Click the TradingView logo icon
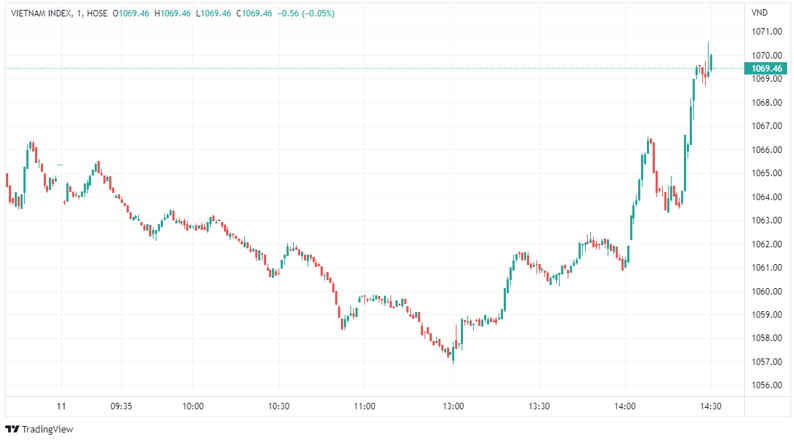794x440 pixels. [x=13, y=428]
